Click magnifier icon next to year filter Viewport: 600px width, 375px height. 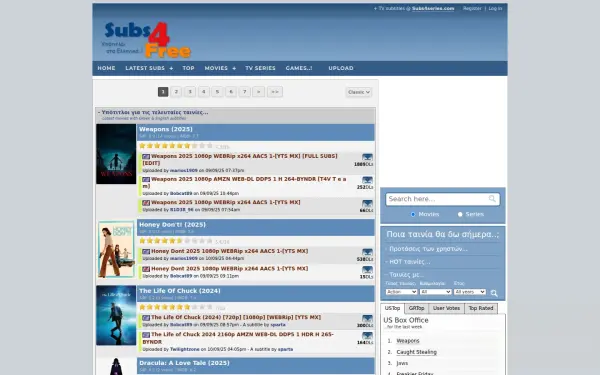[x=494, y=293]
